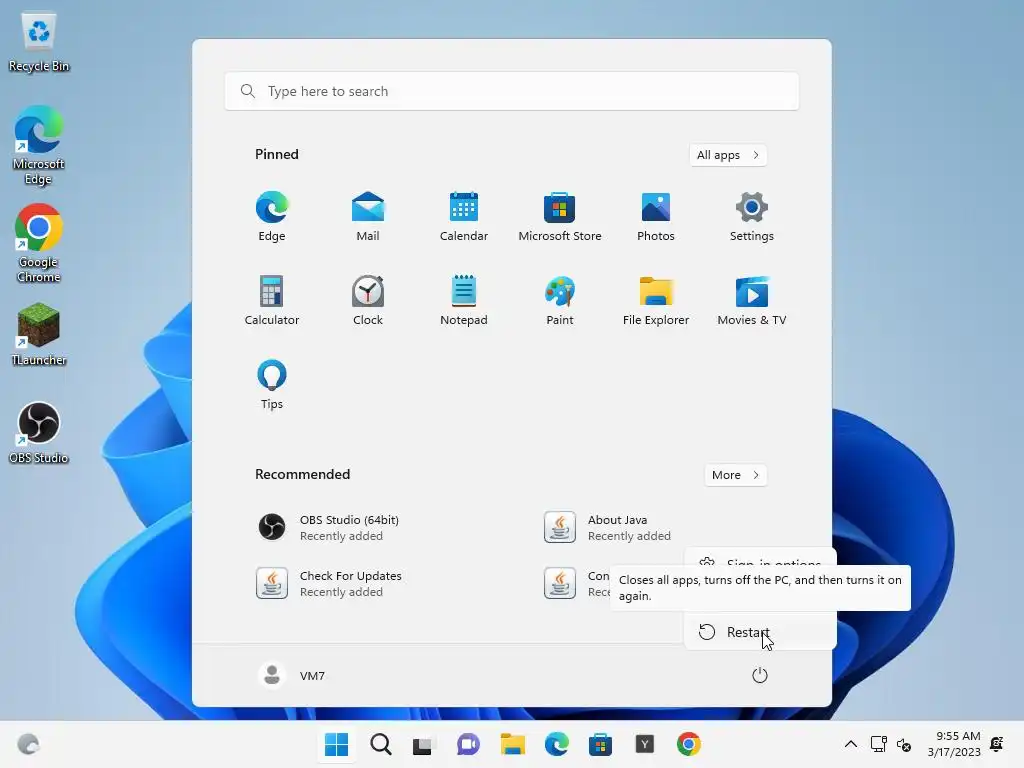The height and width of the screenshot is (768, 1024).
Task: Select OBS Studio desktop shortcut
Action: point(39,432)
